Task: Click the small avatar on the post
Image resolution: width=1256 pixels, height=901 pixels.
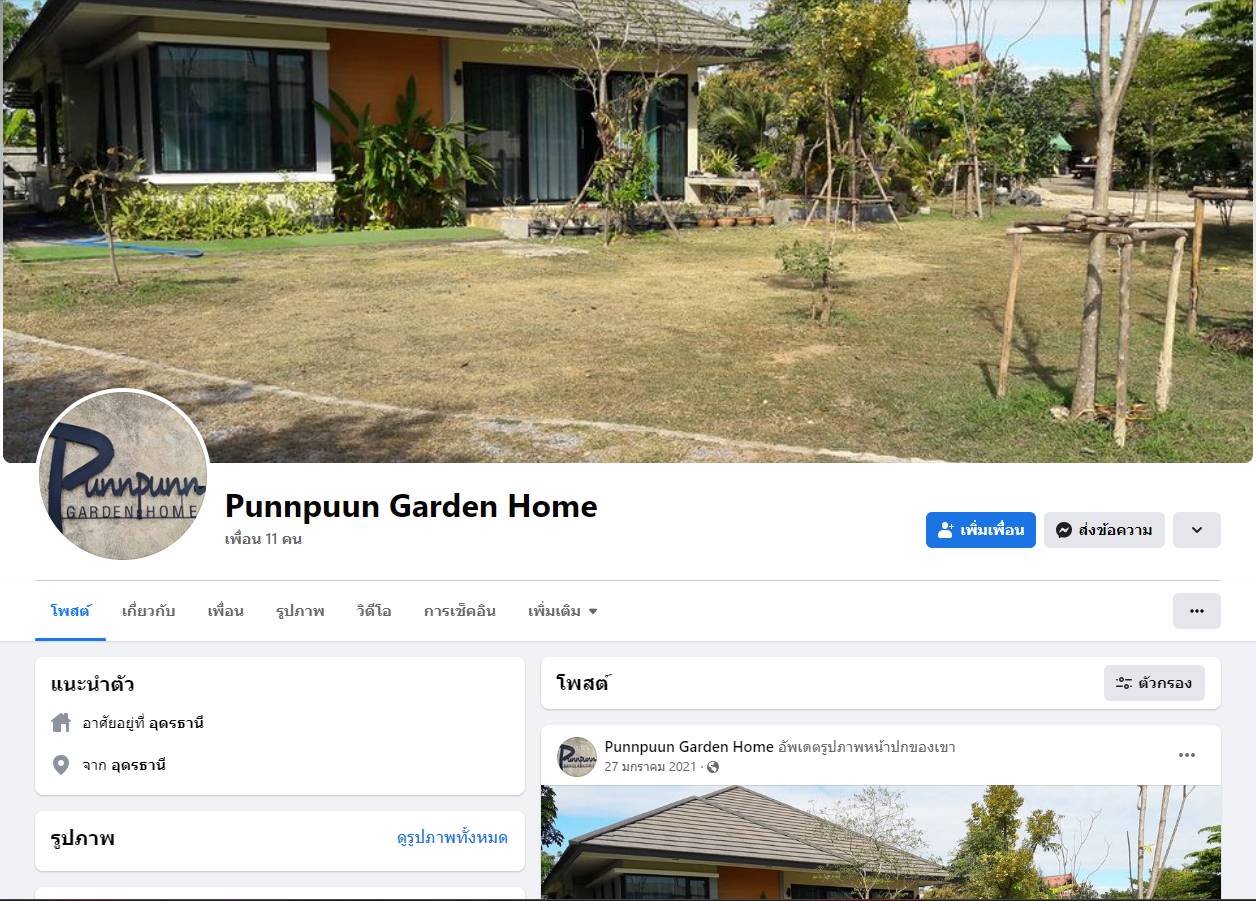Action: pos(577,757)
